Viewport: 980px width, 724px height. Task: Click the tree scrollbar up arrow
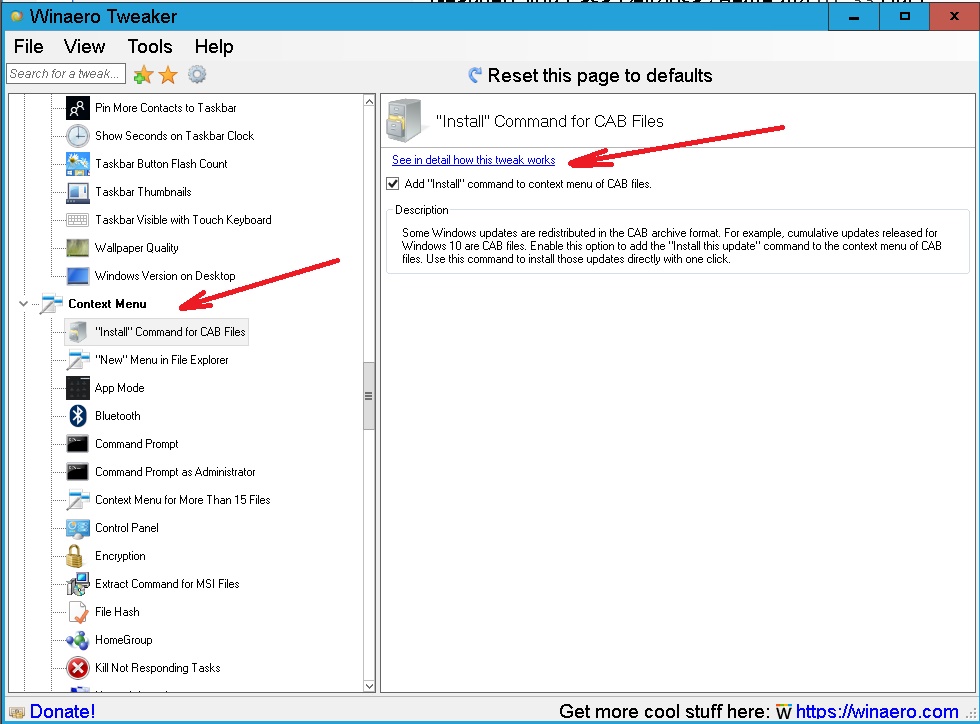pos(369,101)
